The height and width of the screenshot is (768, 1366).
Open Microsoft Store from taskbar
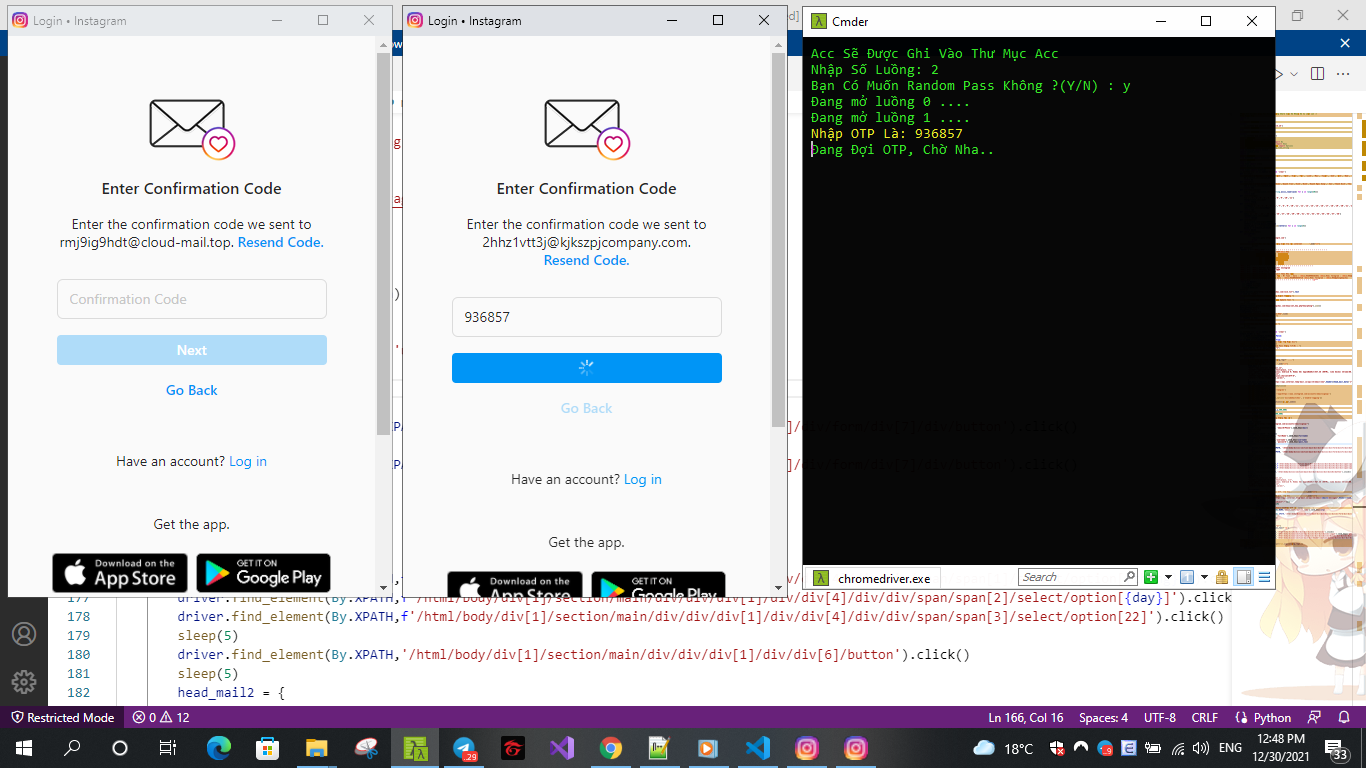(267, 747)
